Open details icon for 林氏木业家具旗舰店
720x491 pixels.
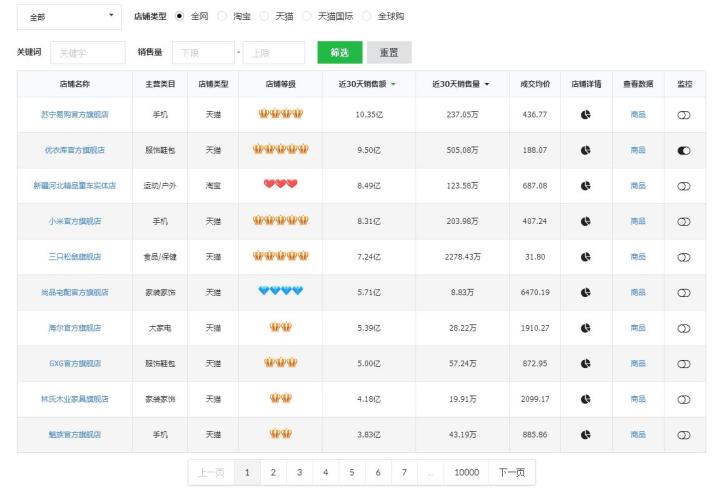tap(585, 399)
